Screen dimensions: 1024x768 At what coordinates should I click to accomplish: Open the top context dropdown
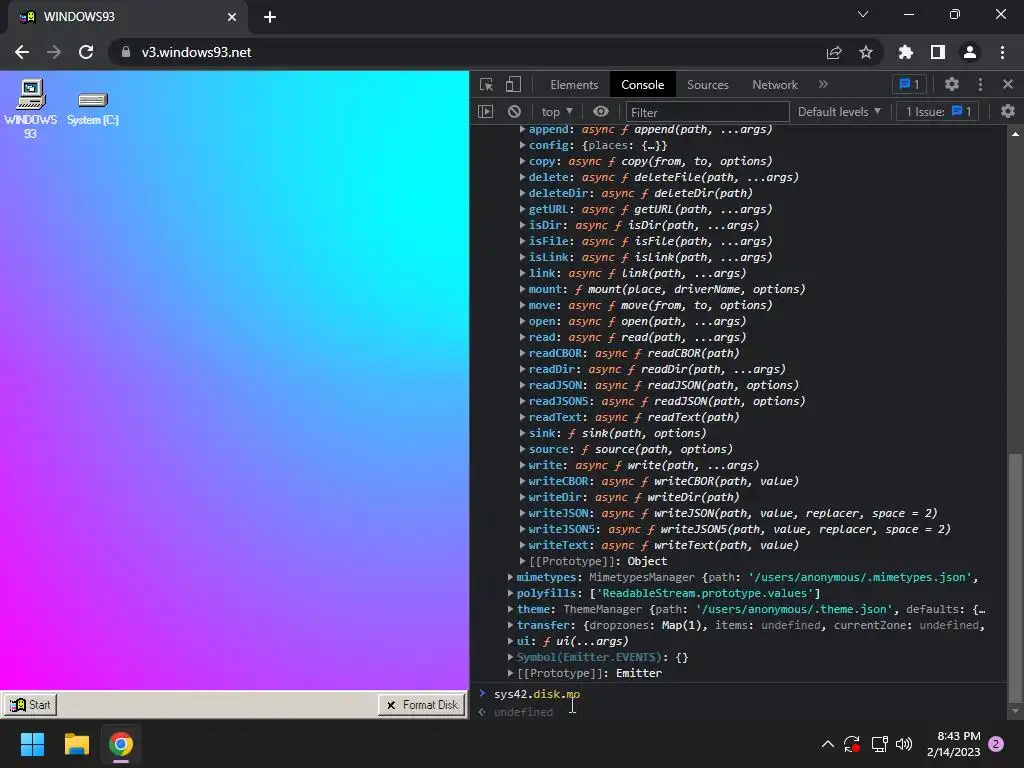tap(556, 112)
